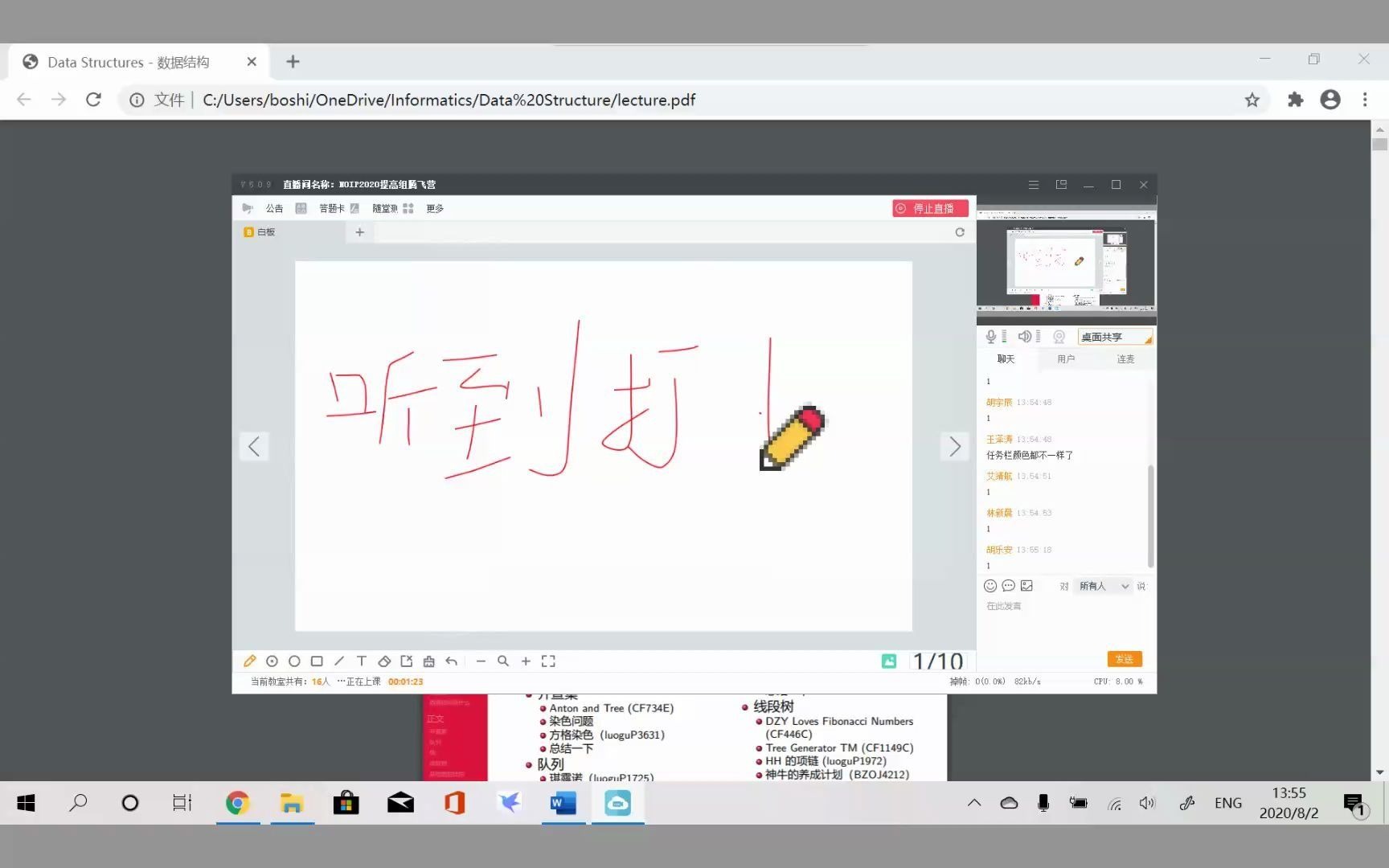
Task: Toggle the speaker volume icon in live panel
Action: pos(1025,337)
